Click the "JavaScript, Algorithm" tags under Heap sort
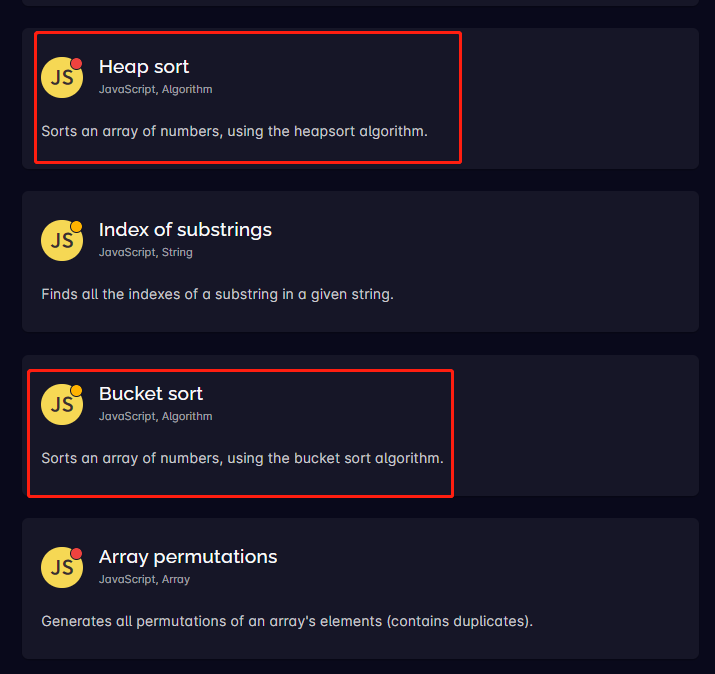The image size is (715, 674). [x=155, y=90]
